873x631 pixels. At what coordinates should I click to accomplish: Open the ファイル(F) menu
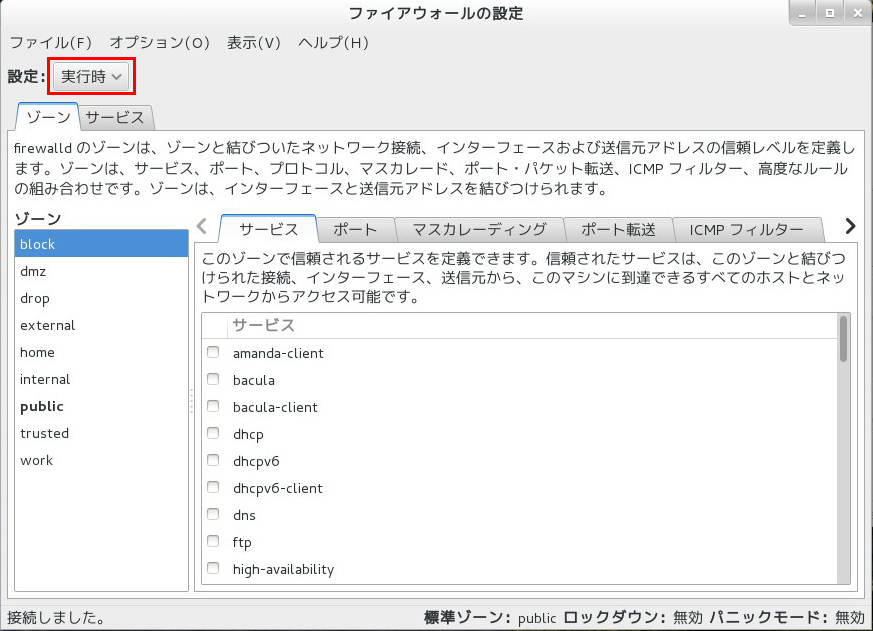tap(50, 43)
